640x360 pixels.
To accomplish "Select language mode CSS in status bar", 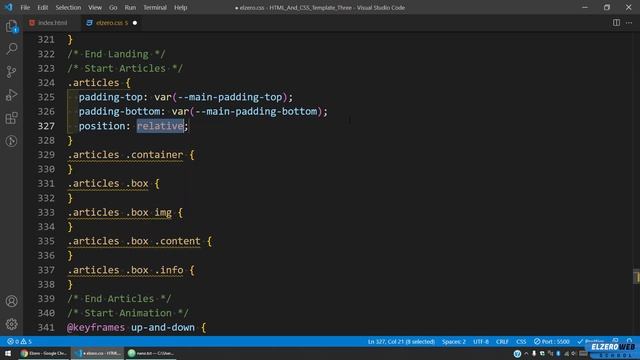I will coord(521,342).
